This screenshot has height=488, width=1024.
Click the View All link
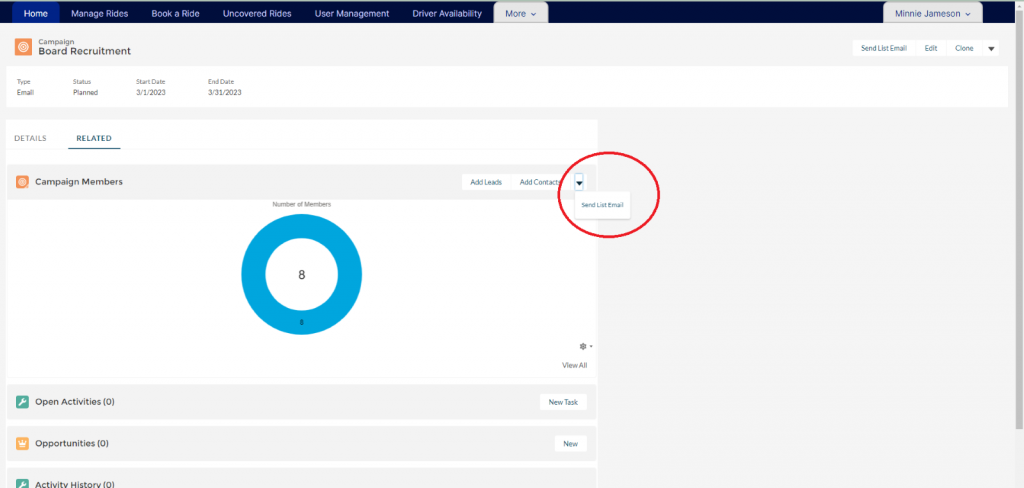tap(574, 365)
